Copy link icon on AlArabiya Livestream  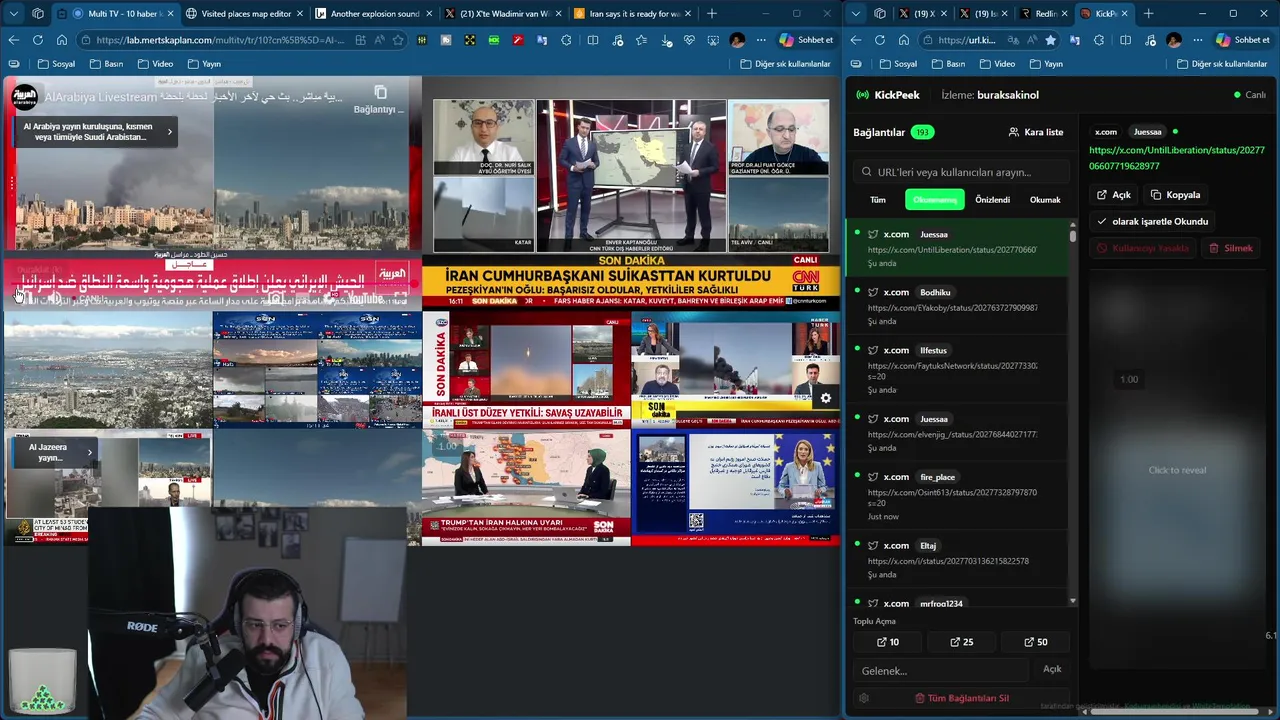[380, 93]
